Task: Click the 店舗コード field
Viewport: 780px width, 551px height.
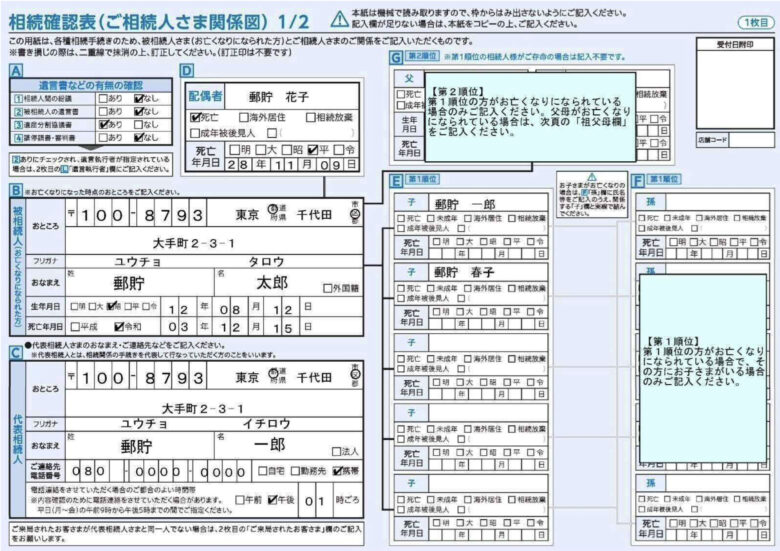Action: pos(751,140)
